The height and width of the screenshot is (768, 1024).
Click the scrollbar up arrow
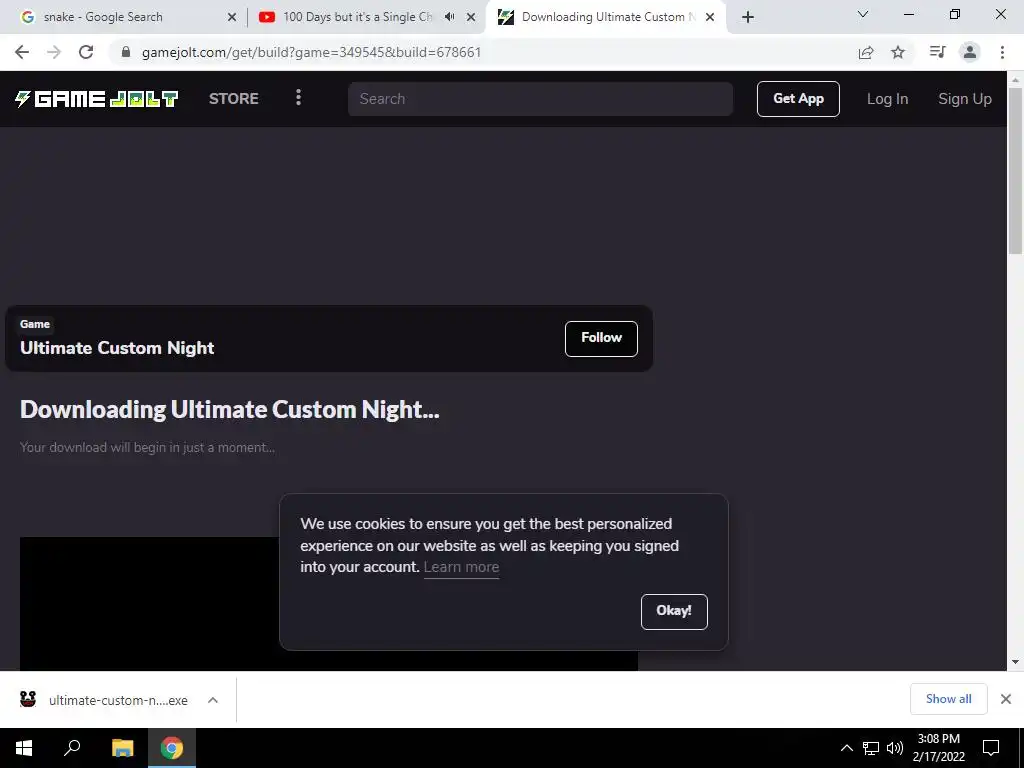(x=1015, y=80)
